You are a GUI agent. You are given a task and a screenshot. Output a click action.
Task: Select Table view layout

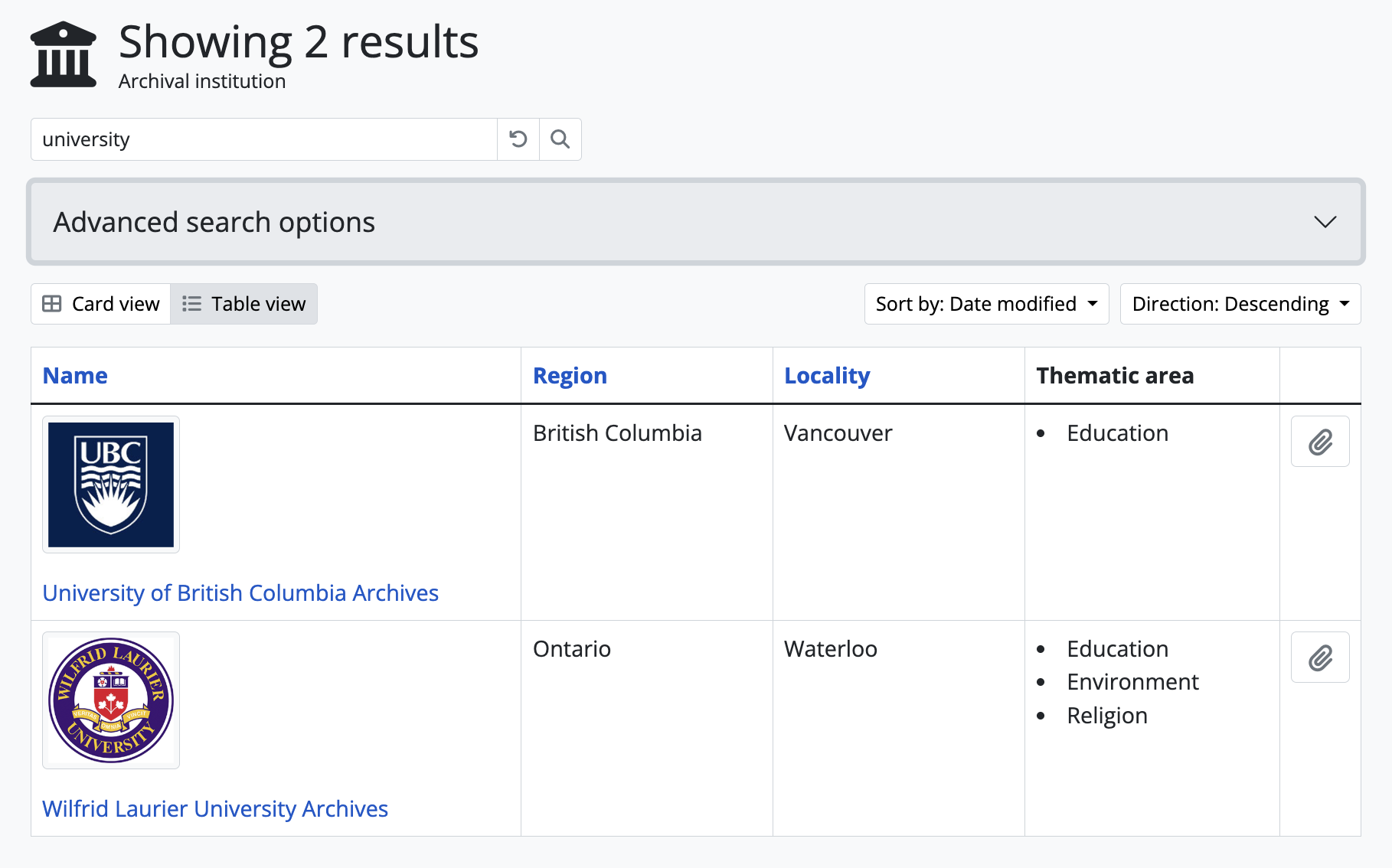tap(243, 304)
